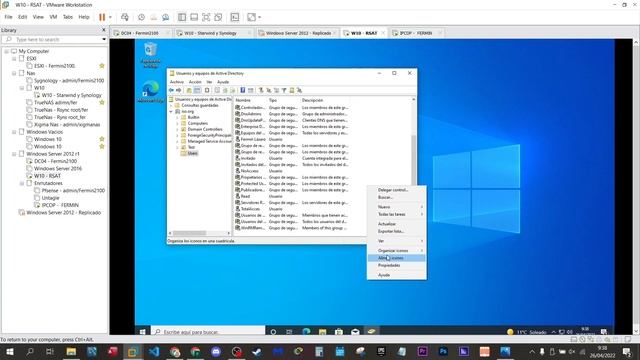Open the Library search filter dropdown

(104, 40)
